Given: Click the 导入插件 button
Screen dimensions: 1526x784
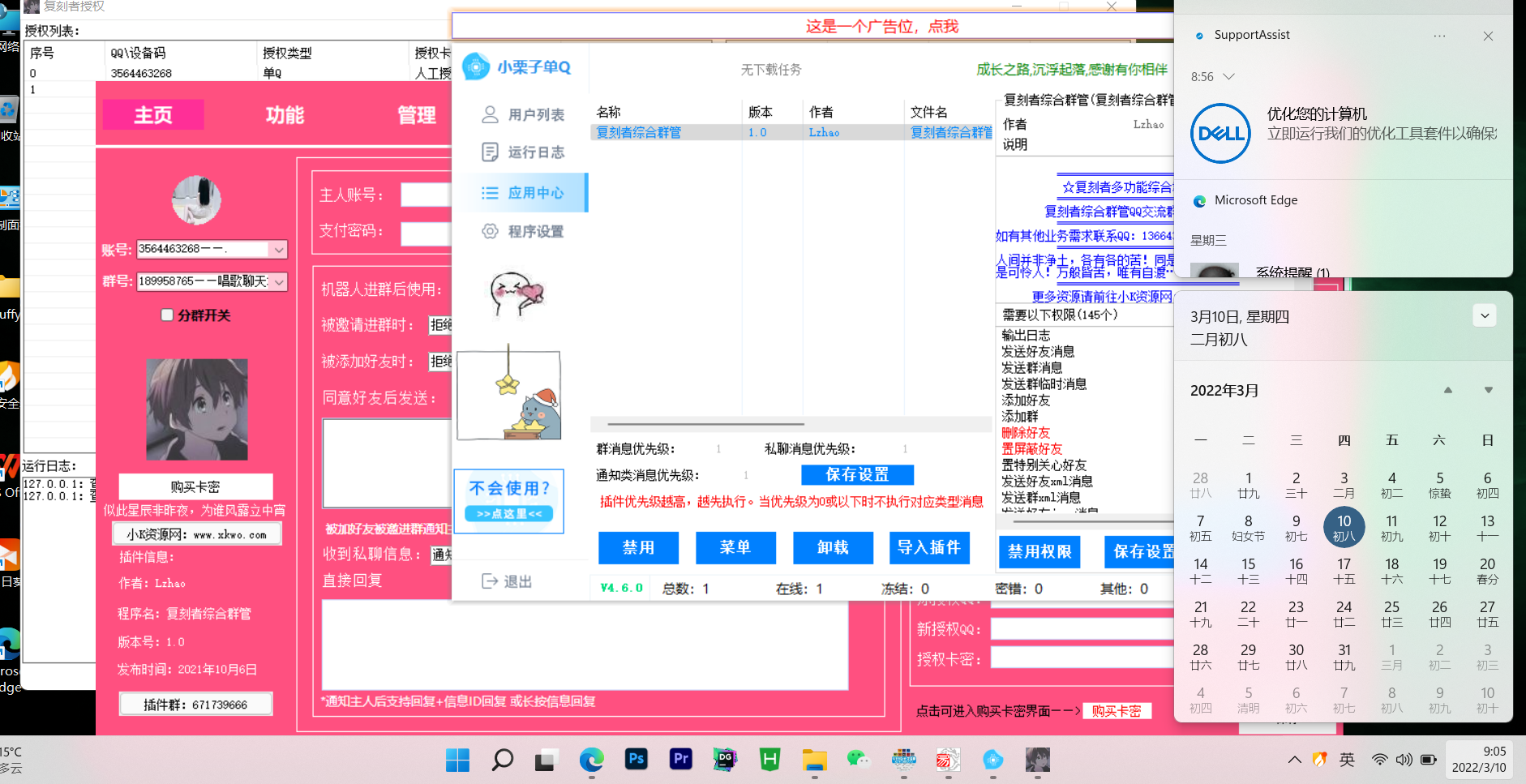Looking at the screenshot, I should click(929, 548).
